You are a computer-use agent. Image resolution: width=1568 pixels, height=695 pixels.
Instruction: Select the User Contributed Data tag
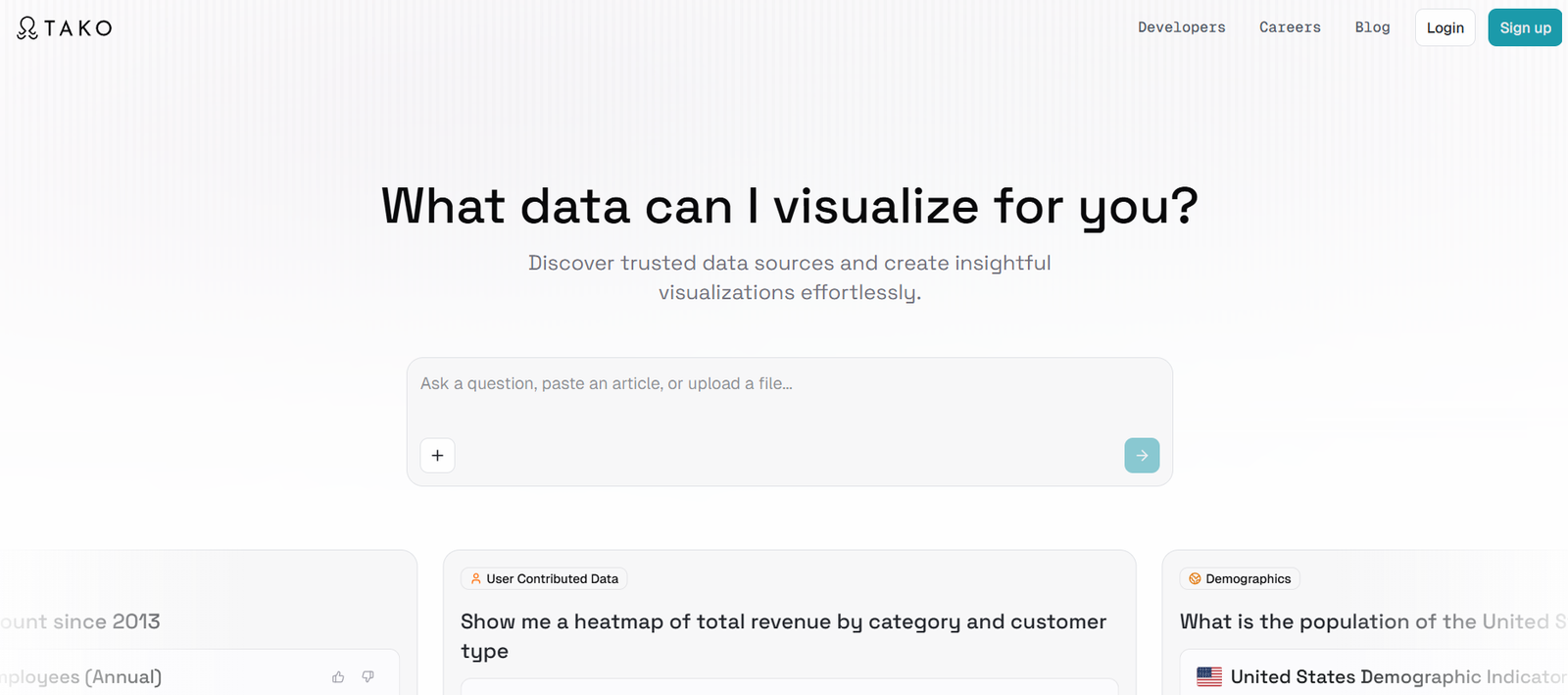(544, 579)
